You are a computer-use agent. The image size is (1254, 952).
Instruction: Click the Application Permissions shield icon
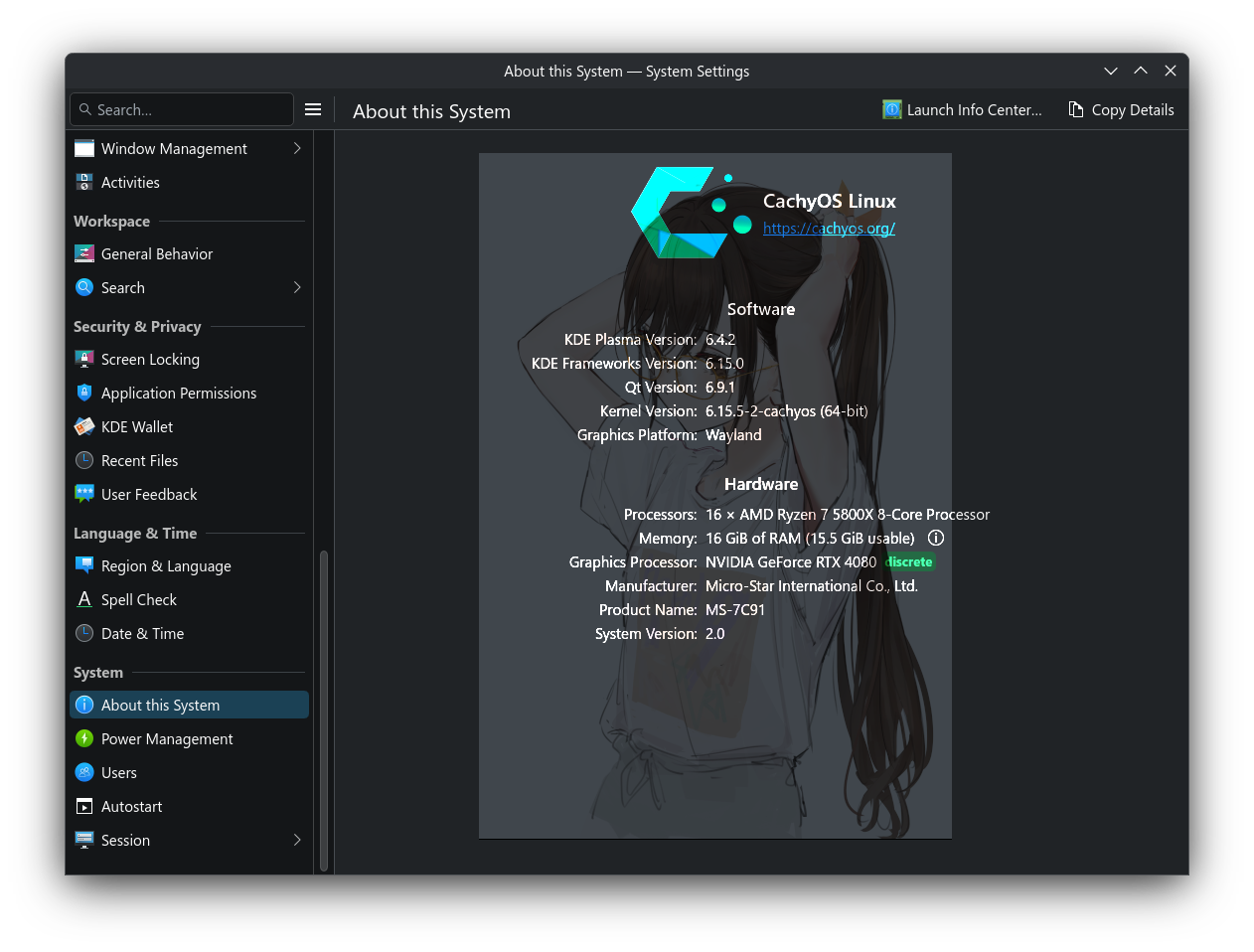[84, 393]
